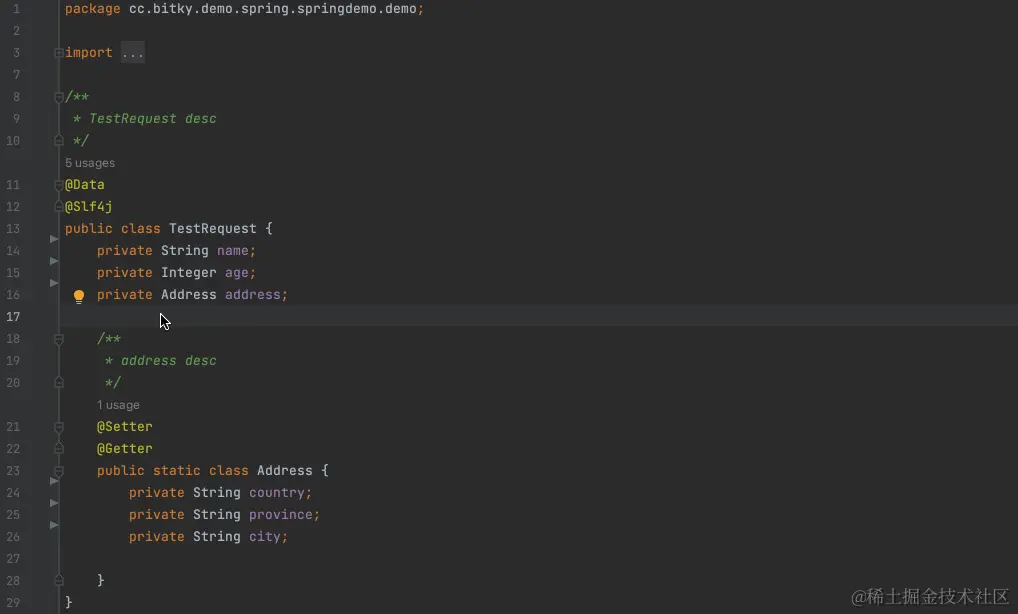Toggle fold marker at Address class closing brace
The image size is (1018, 614).
tap(58, 580)
